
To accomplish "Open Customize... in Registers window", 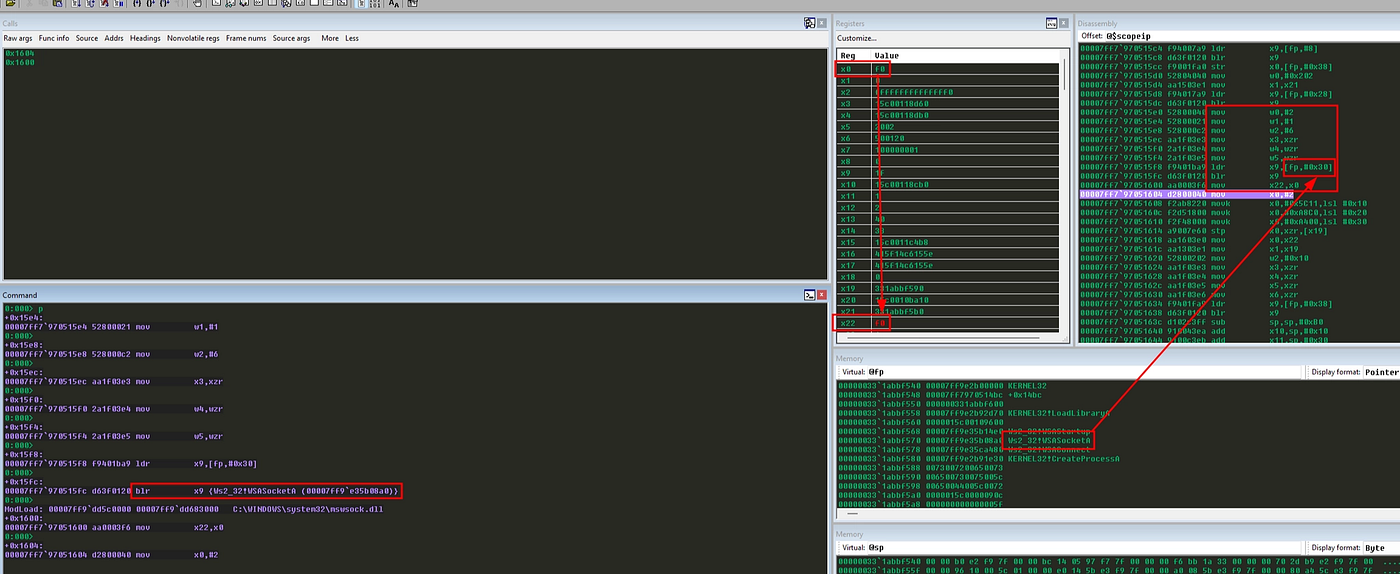I will [856, 38].
